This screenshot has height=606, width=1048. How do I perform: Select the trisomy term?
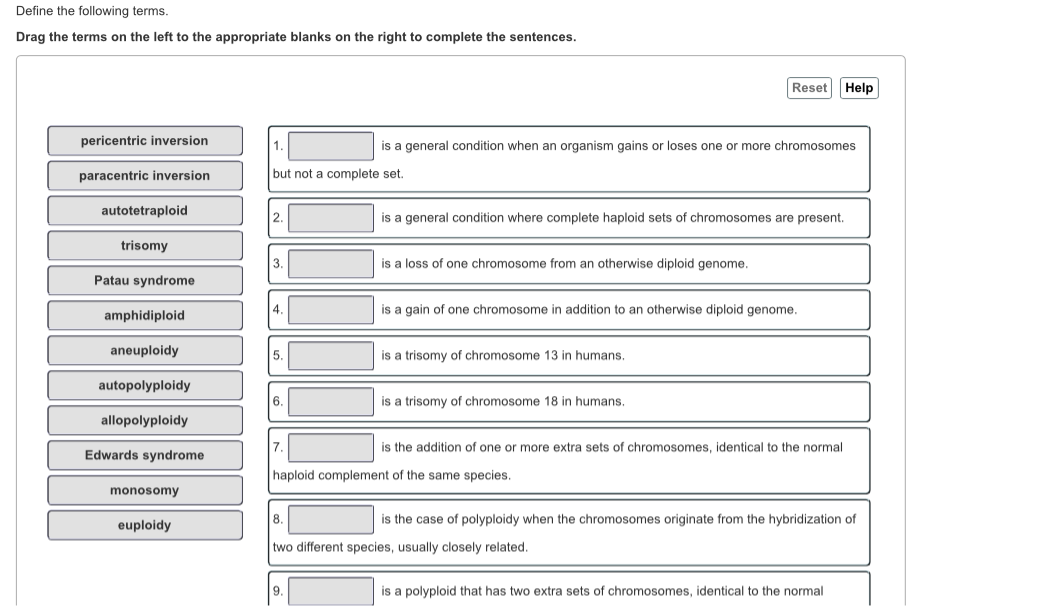coord(144,245)
